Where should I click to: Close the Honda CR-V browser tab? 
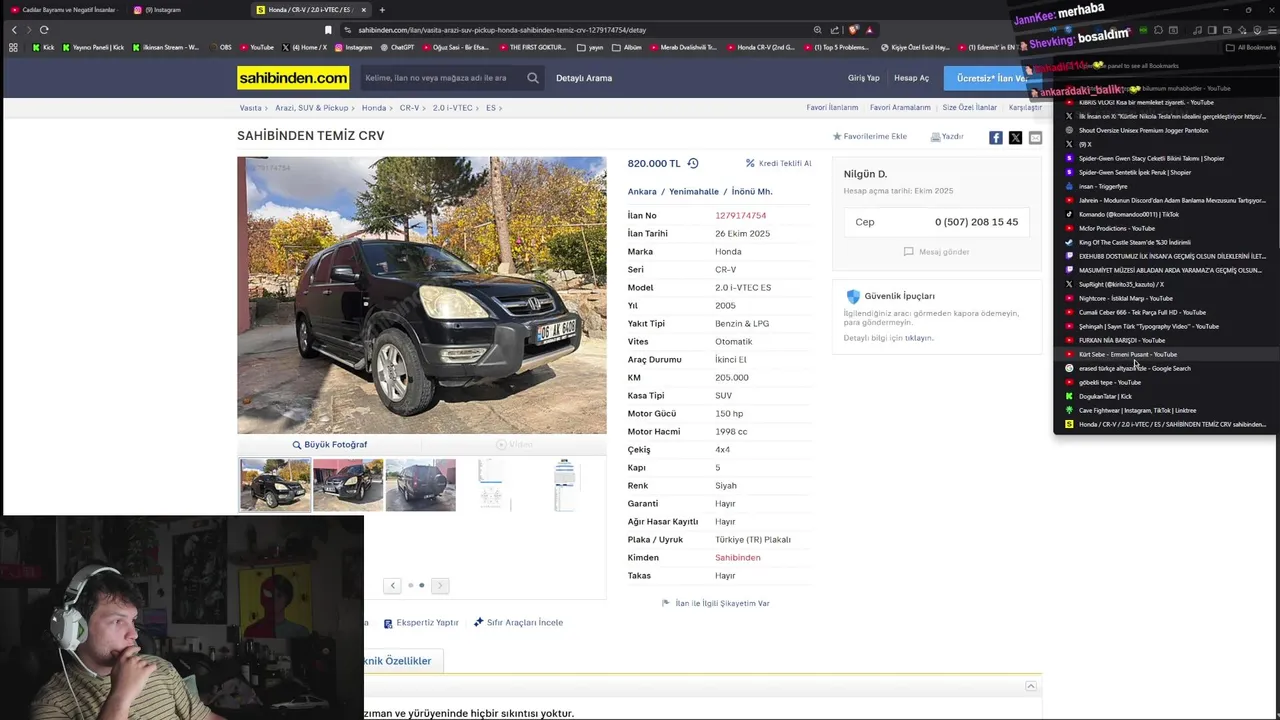[x=363, y=10]
